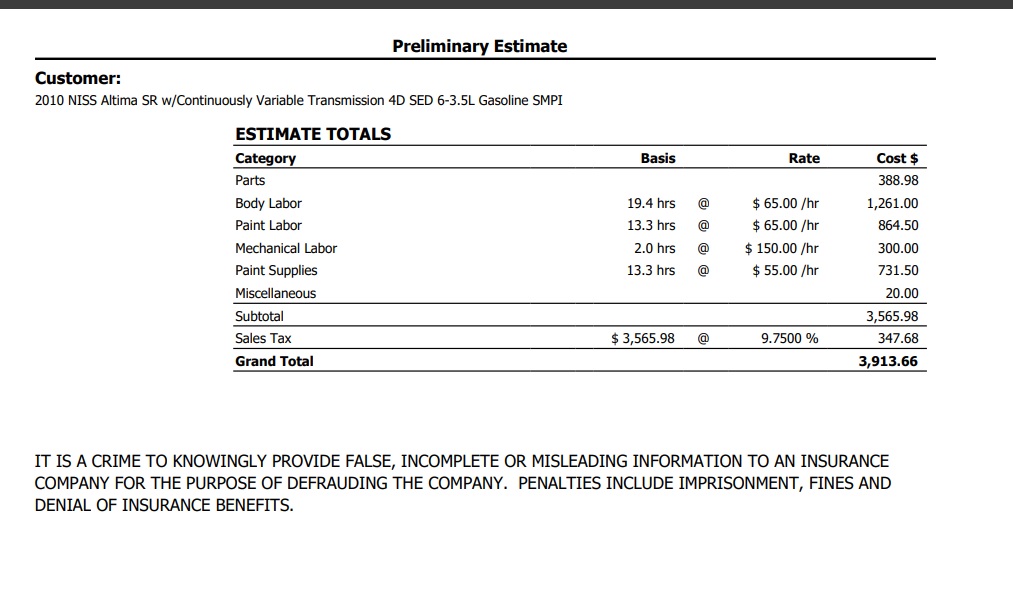Screen dimensions: 1013x590
Task: Click the Category column header
Action: click(x=265, y=158)
